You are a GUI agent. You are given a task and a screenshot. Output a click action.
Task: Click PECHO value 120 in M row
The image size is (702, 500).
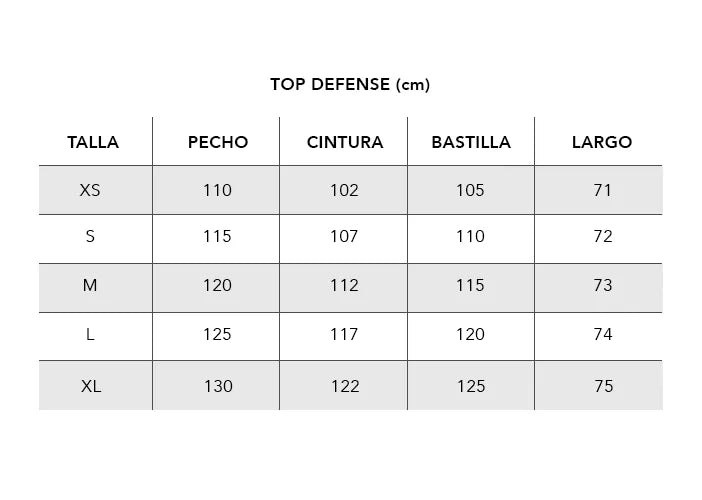coord(217,286)
